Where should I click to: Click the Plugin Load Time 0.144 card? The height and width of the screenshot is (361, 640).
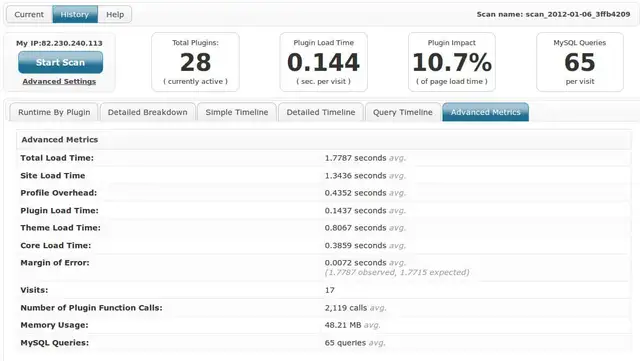[x=324, y=62]
